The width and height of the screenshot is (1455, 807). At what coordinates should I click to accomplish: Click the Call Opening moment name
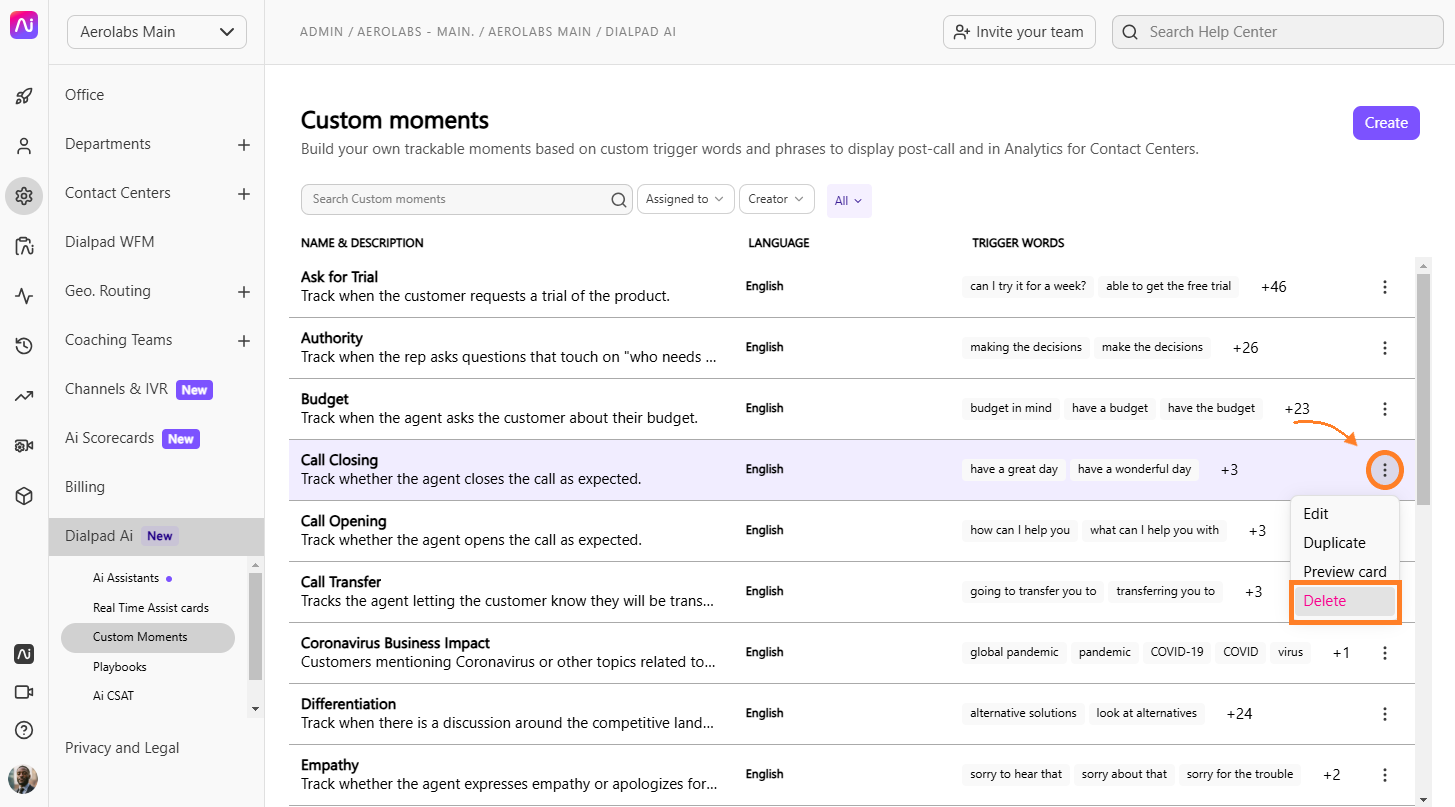[x=343, y=521]
